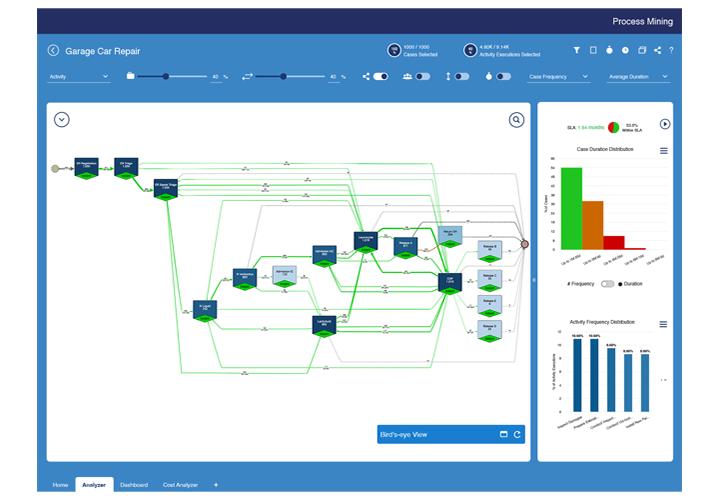Click the copy windows icon in the header
This screenshot has width=719, height=500.
(x=642, y=50)
